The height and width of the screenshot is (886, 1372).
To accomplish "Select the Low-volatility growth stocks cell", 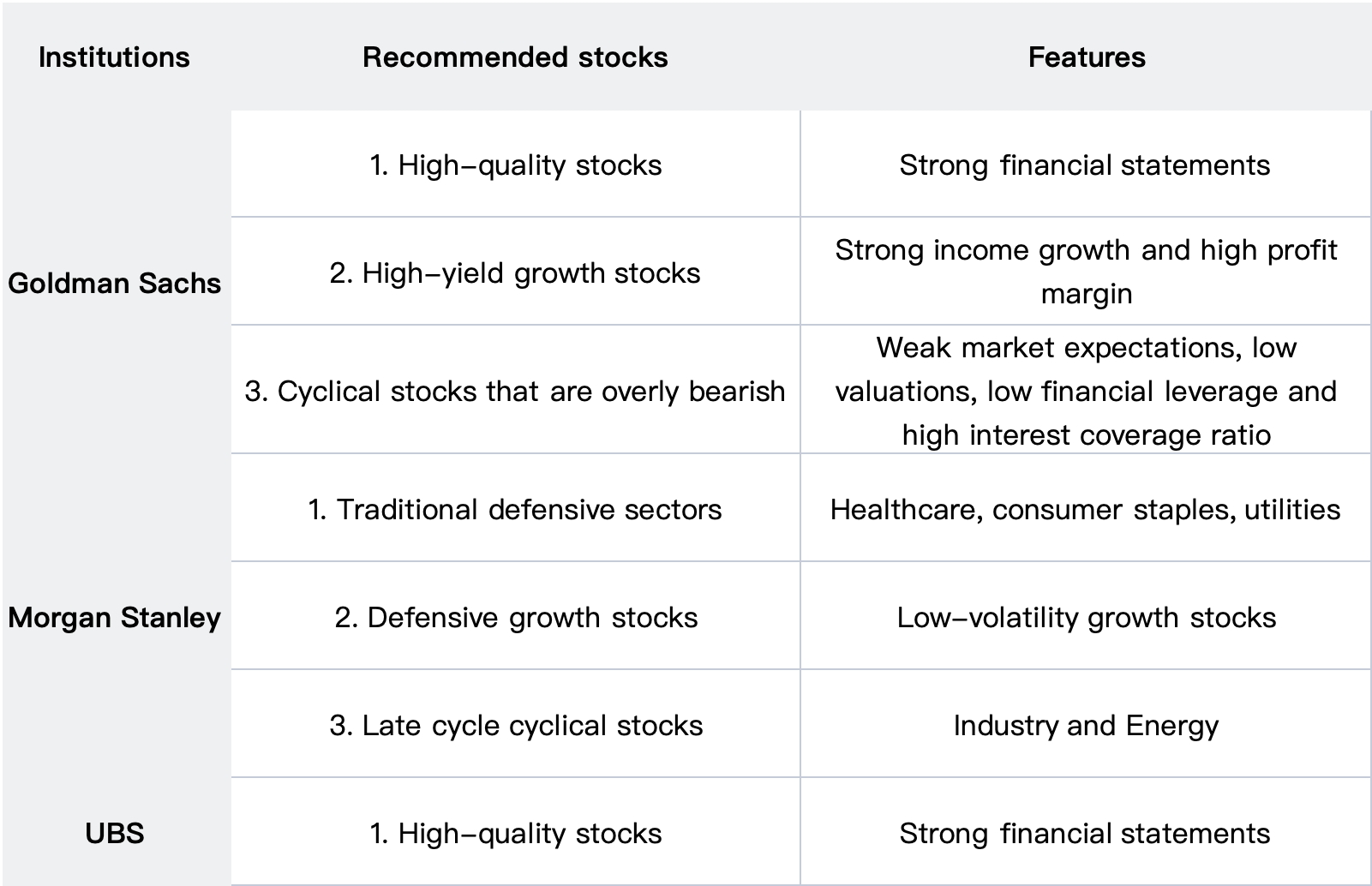I will pos(1086,617).
